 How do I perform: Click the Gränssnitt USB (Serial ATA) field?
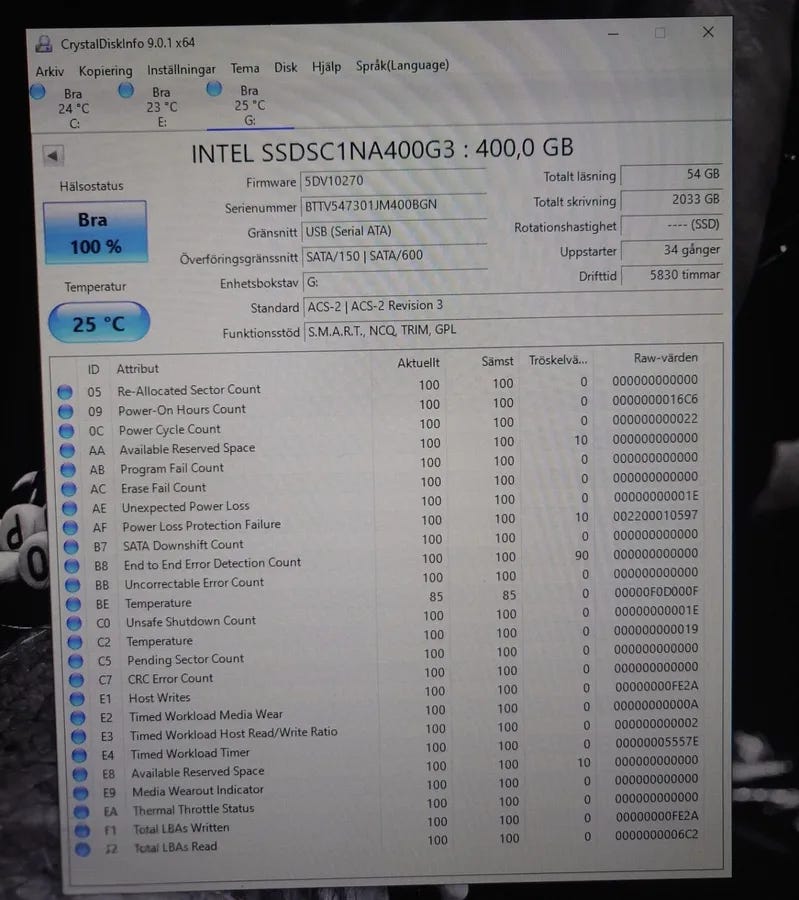(395, 231)
